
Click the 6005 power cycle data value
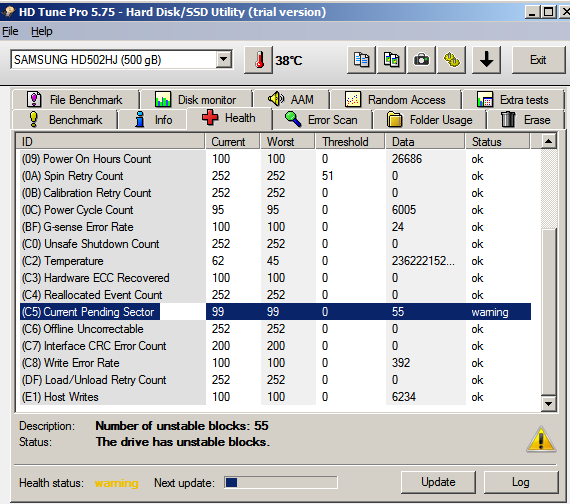[x=404, y=210]
